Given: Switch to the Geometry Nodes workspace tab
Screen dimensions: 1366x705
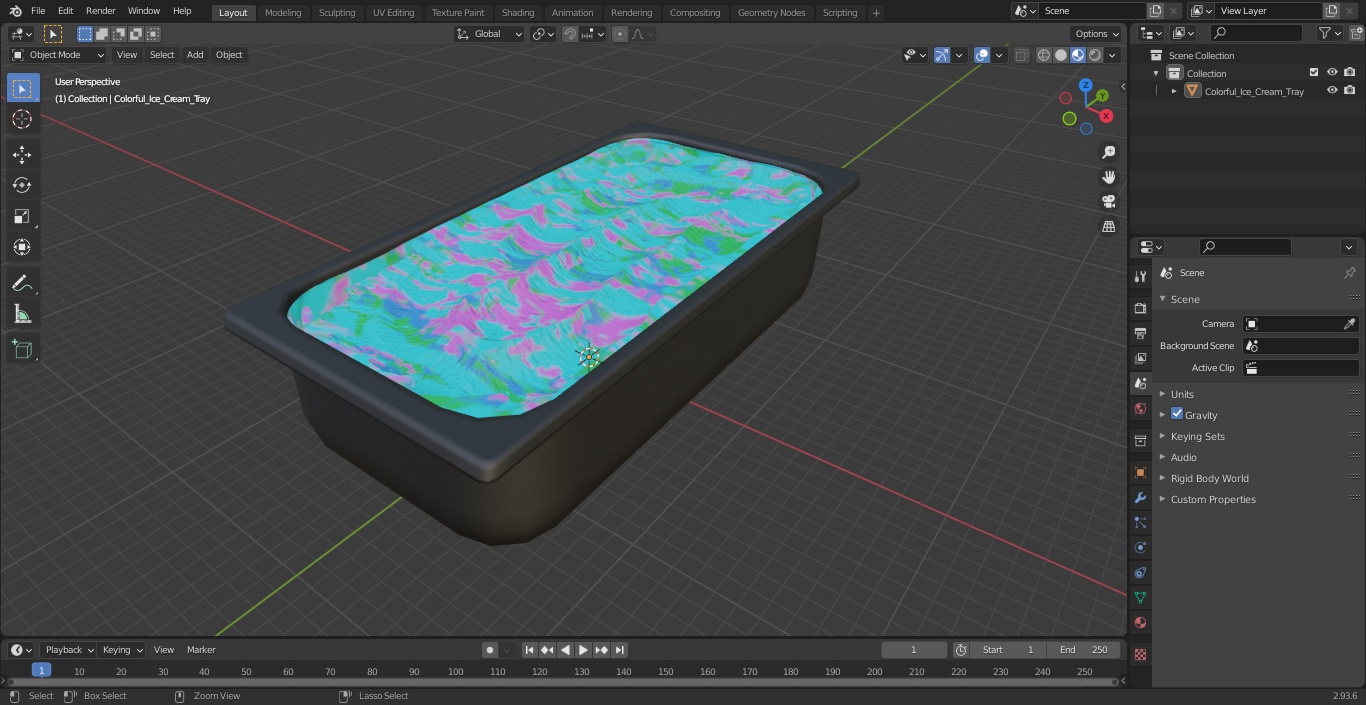Looking at the screenshot, I should point(771,13).
